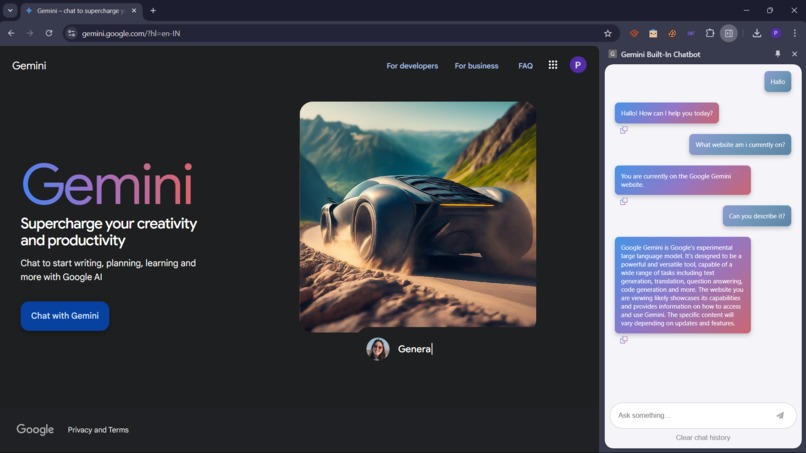The height and width of the screenshot is (453, 806).
Task: Open the Google apps grid icon
Action: [553, 65]
